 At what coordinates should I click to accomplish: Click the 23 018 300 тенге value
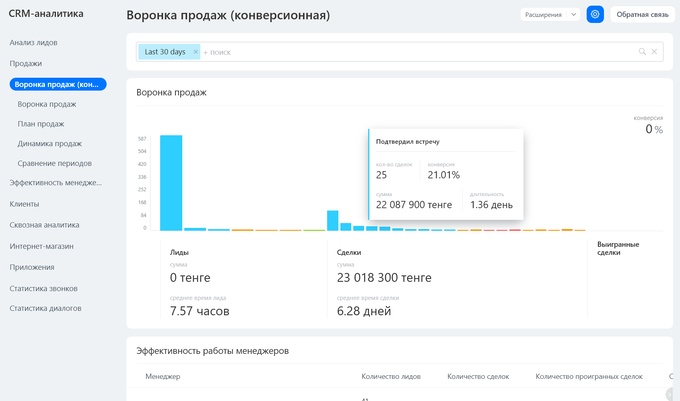pos(384,277)
